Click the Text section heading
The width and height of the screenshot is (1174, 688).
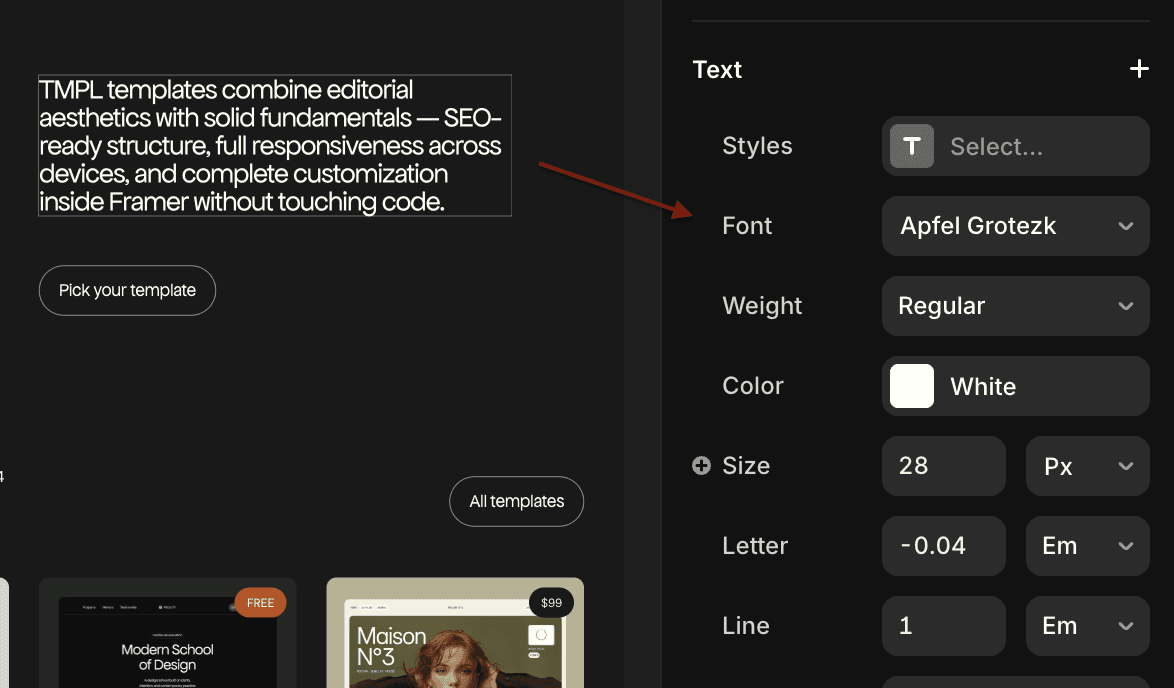717,70
